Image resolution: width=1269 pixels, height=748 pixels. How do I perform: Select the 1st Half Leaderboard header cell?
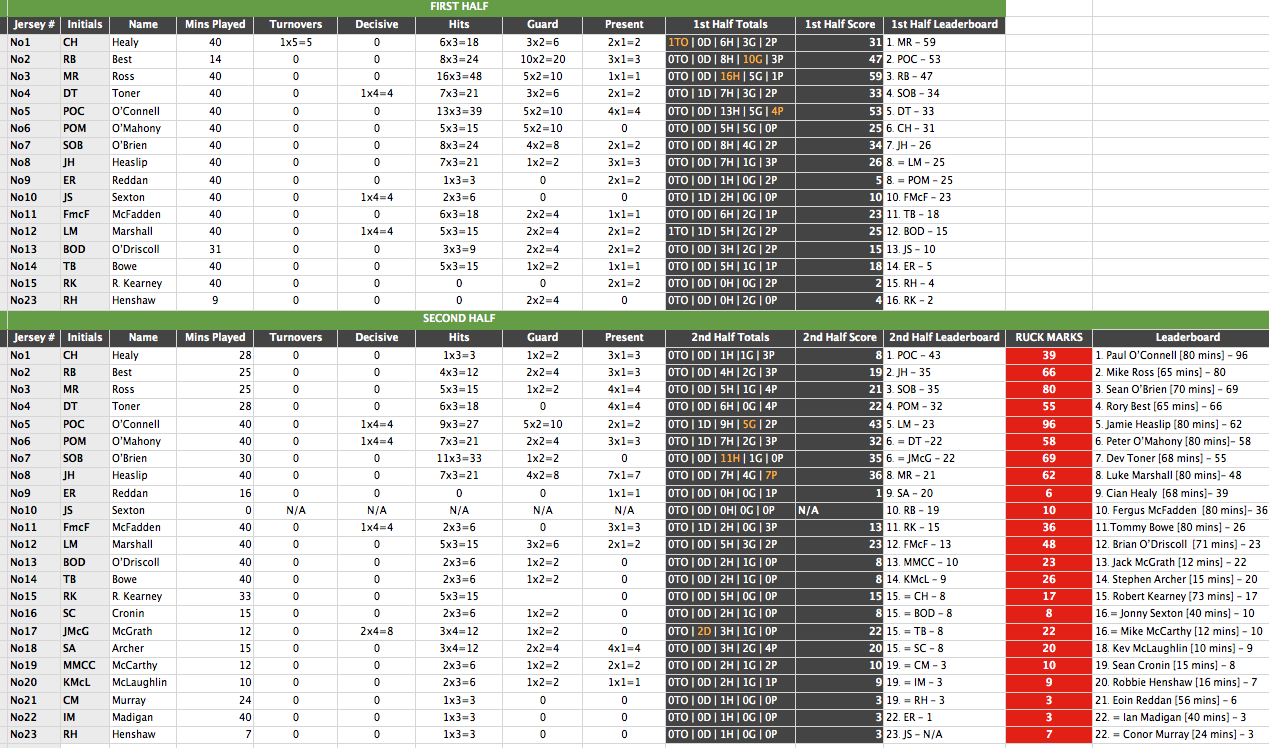coord(944,24)
